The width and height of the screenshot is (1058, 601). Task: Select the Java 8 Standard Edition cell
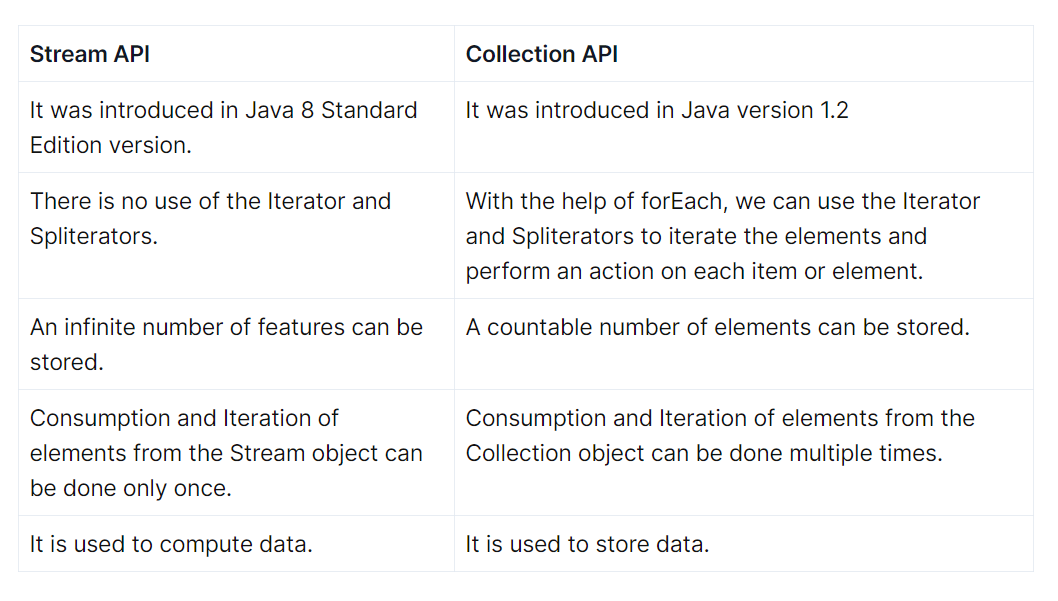click(236, 127)
